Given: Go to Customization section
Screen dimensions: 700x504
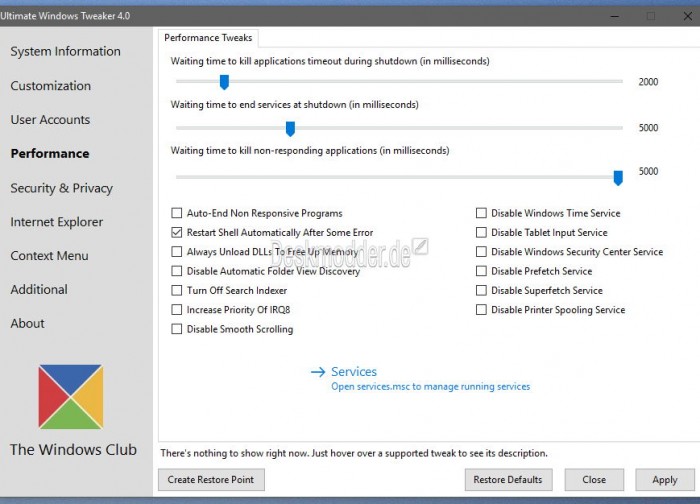Looking at the screenshot, I should tap(50, 86).
